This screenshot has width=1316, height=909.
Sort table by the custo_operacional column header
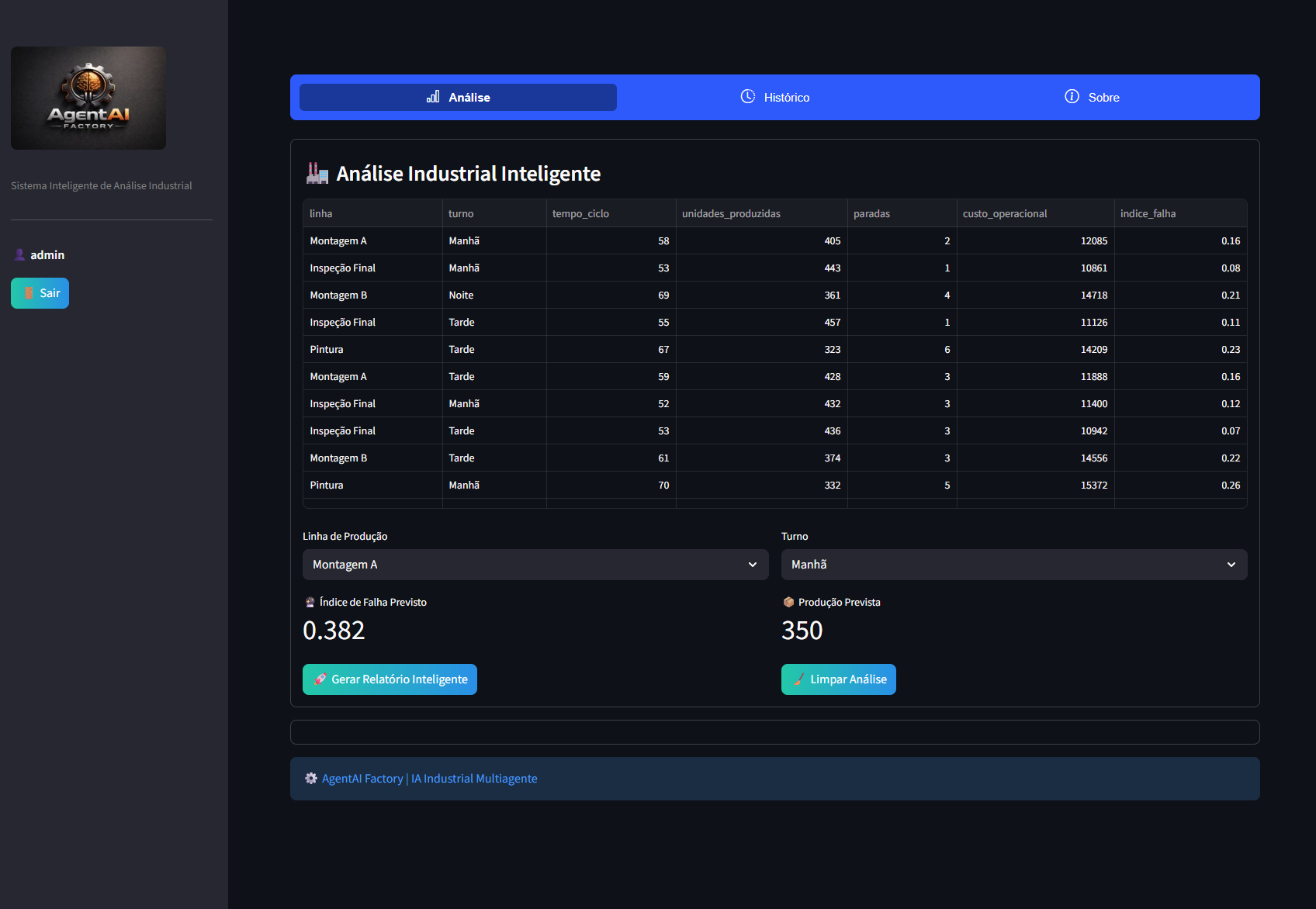pos(1004,213)
